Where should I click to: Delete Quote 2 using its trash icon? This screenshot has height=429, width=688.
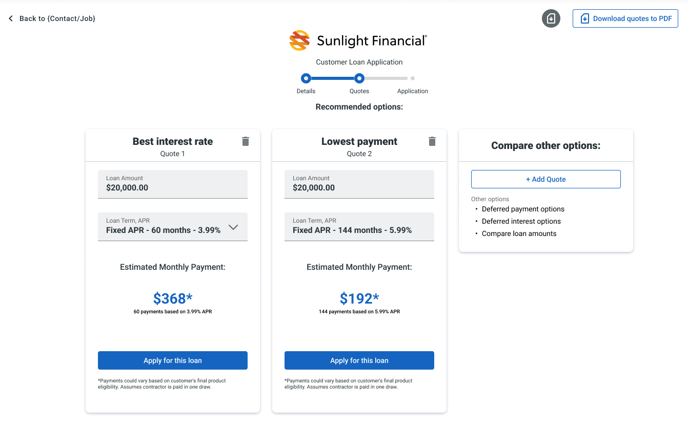tap(432, 141)
